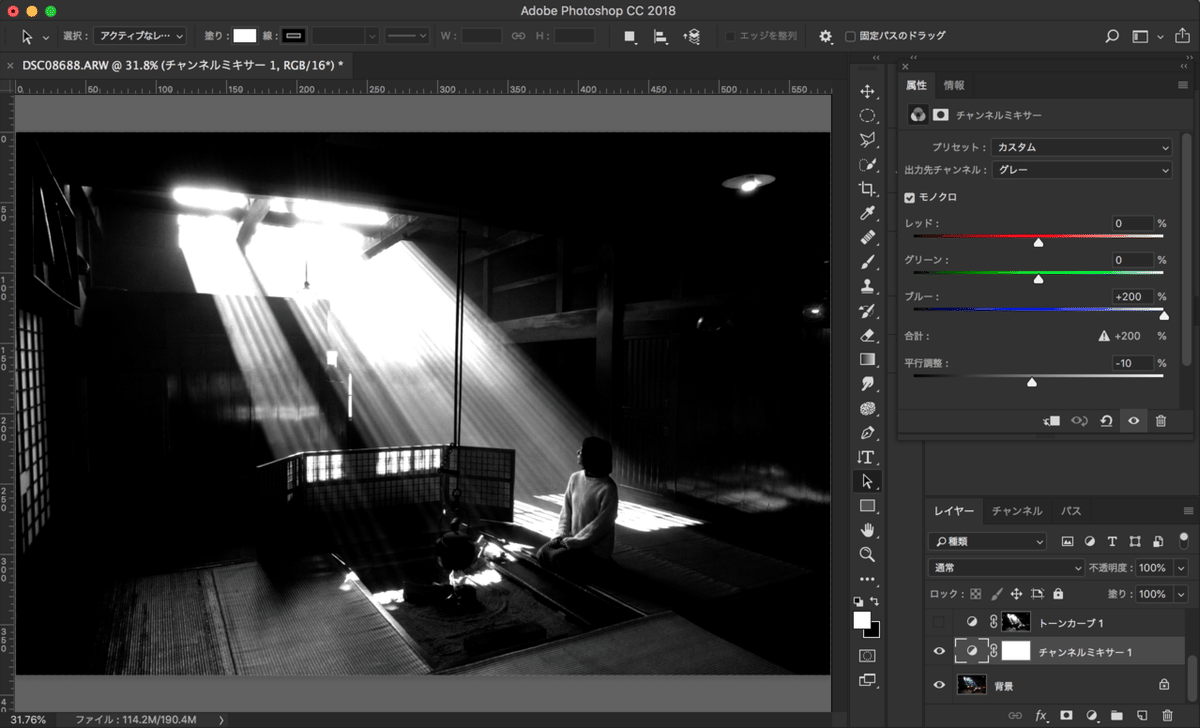Select the Elliptical Marquee tool
This screenshot has width=1200, height=728.
pos(867,115)
